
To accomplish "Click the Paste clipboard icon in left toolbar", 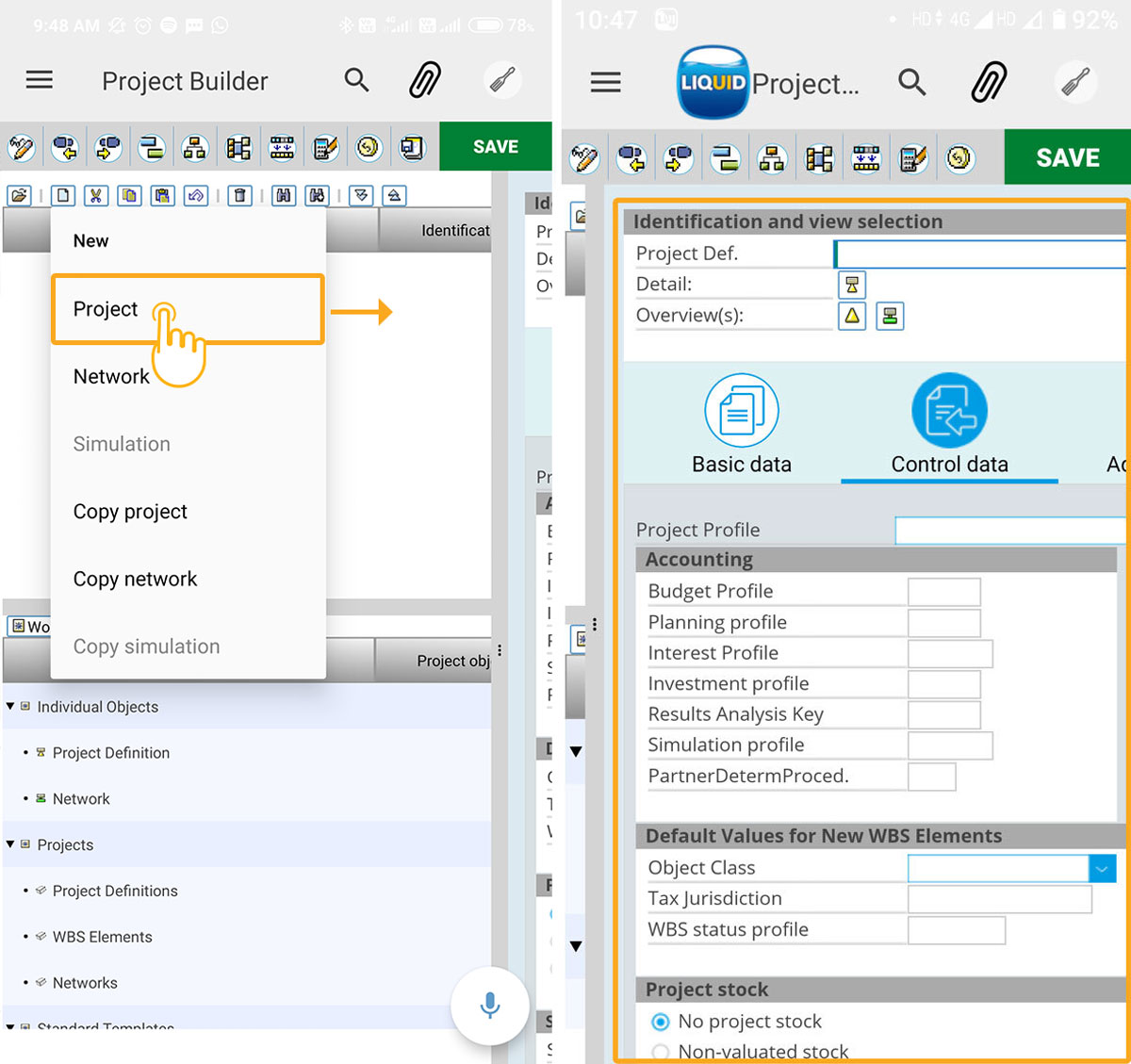I will pos(162,196).
